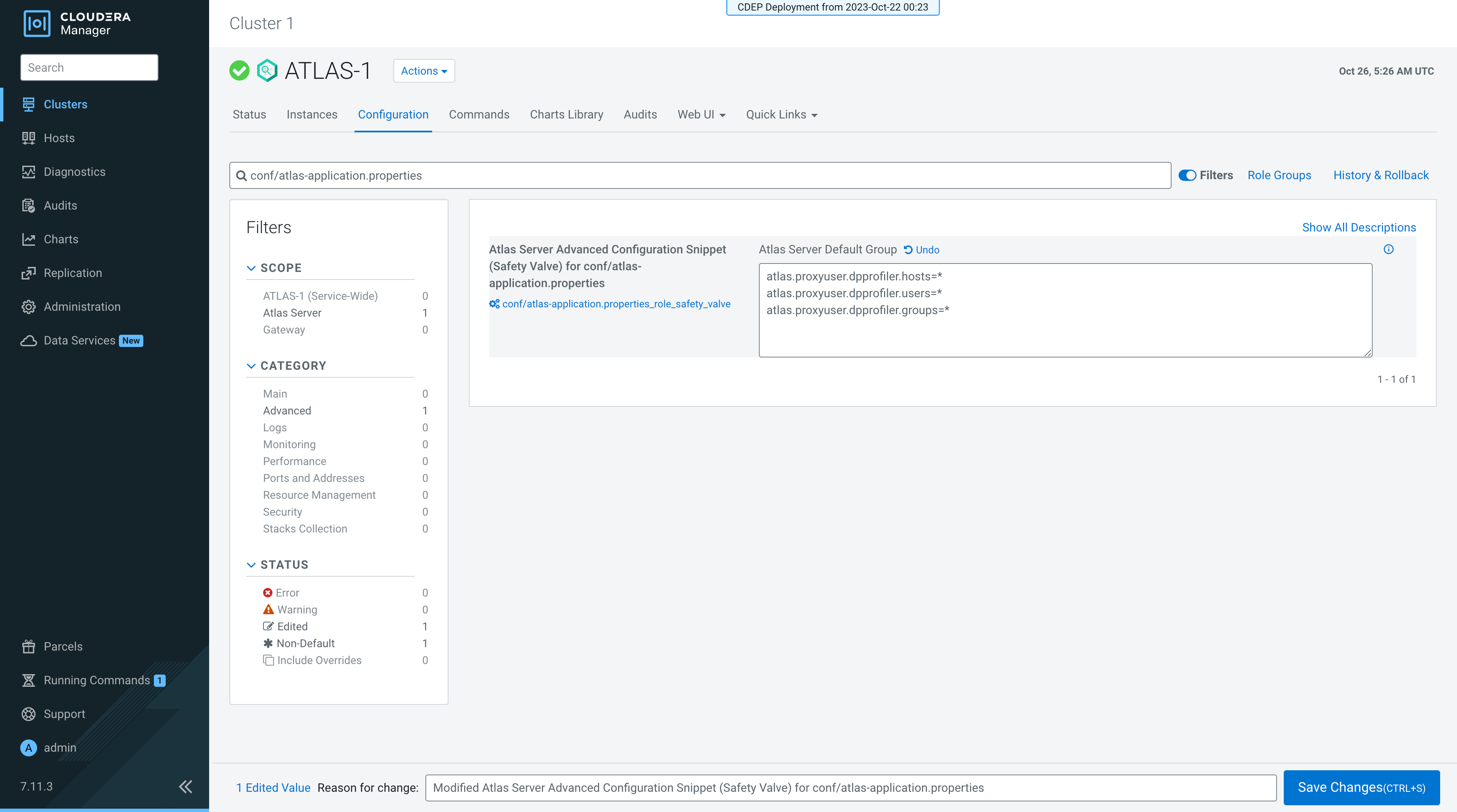Image resolution: width=1457 pixels, height=812 pixels.
Task: Open the Charts Library tab
Action: pyautogui.click(x=566, y=115)
